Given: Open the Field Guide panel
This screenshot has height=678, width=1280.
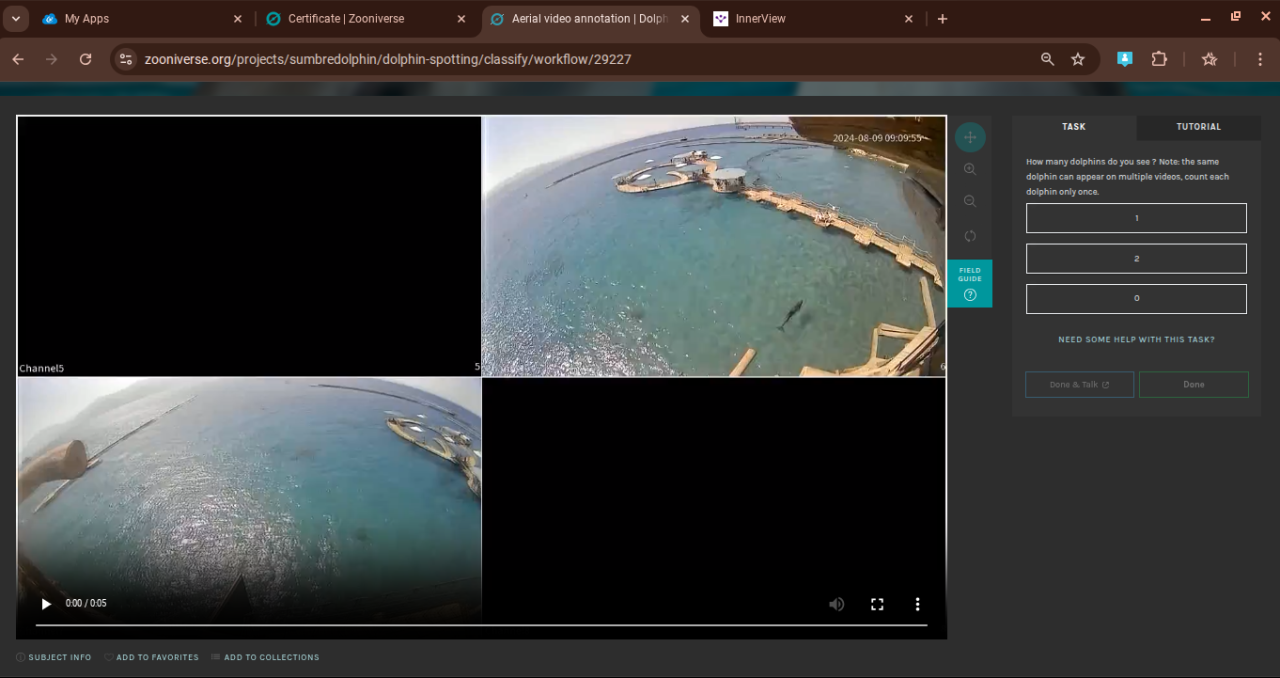Looking at the screenshot, I should pos(969,283).
